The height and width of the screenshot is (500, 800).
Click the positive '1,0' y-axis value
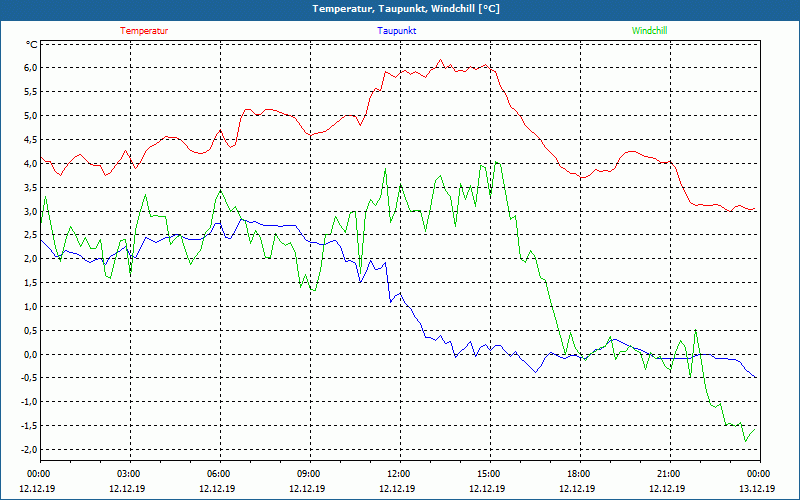click(x=31, y=307)
